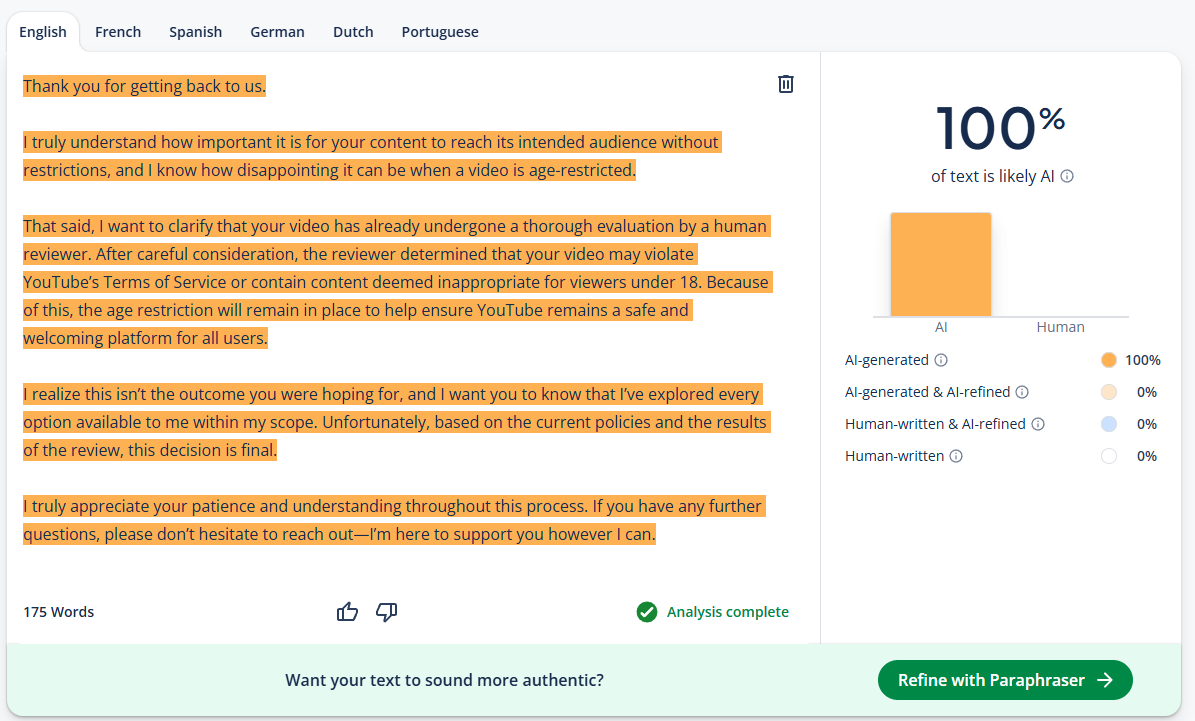Open info icon next to AI-generated
This screenshot has height=721, width=1195.
click(941, 360)
